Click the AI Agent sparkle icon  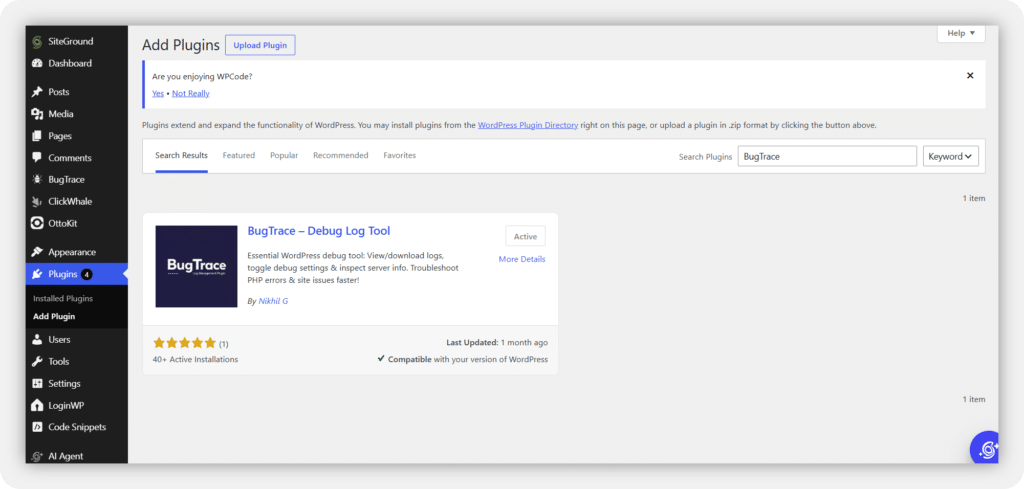coord(37,456)
